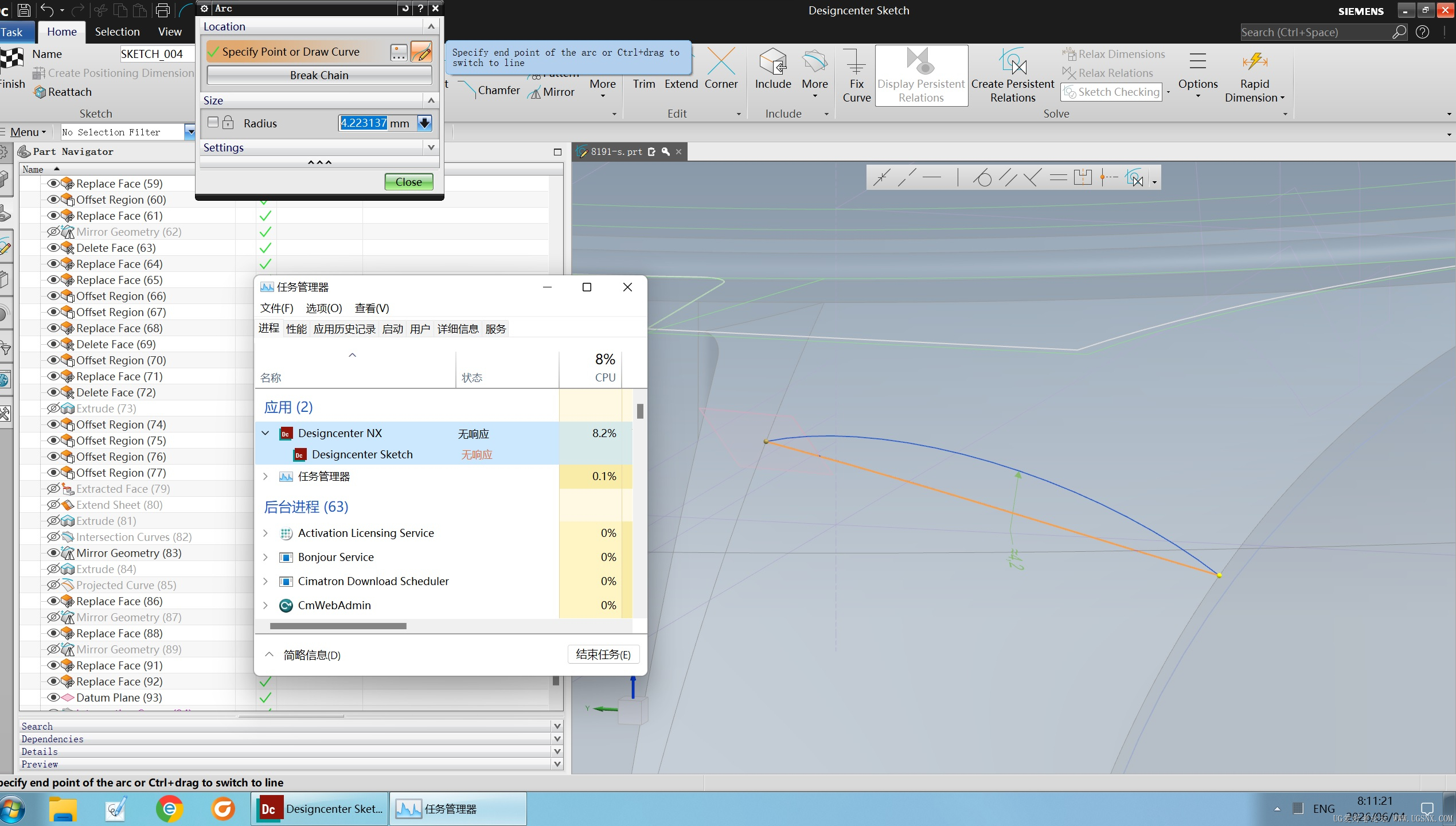Collapse the Location section in the Arc dialog
This screenshot has height=826, width=1456.
pos(431,26)
